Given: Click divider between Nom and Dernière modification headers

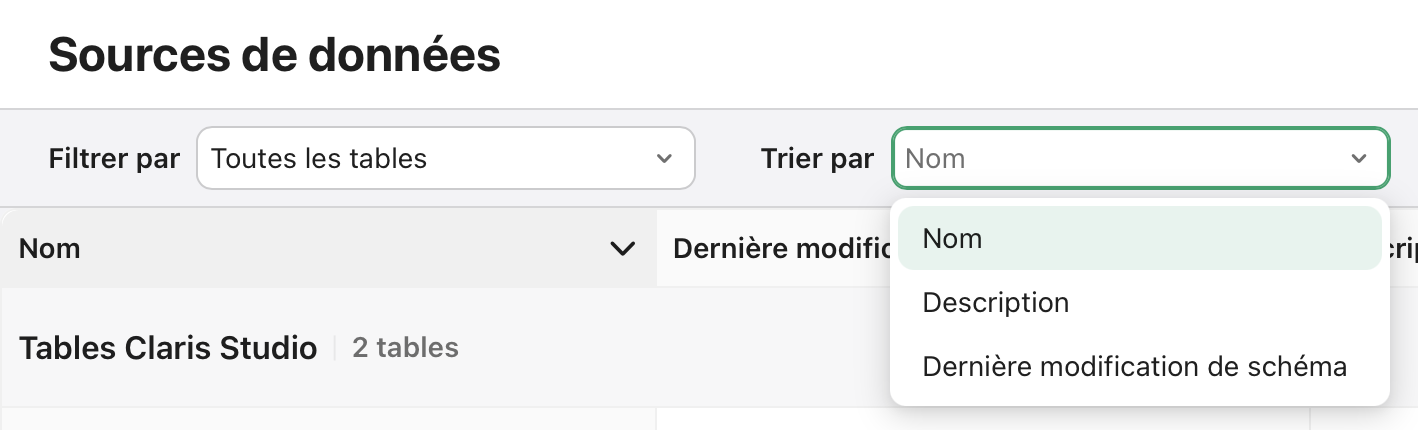Looking at the screenshot, I should pyautogui.click(x=657, y=248).
